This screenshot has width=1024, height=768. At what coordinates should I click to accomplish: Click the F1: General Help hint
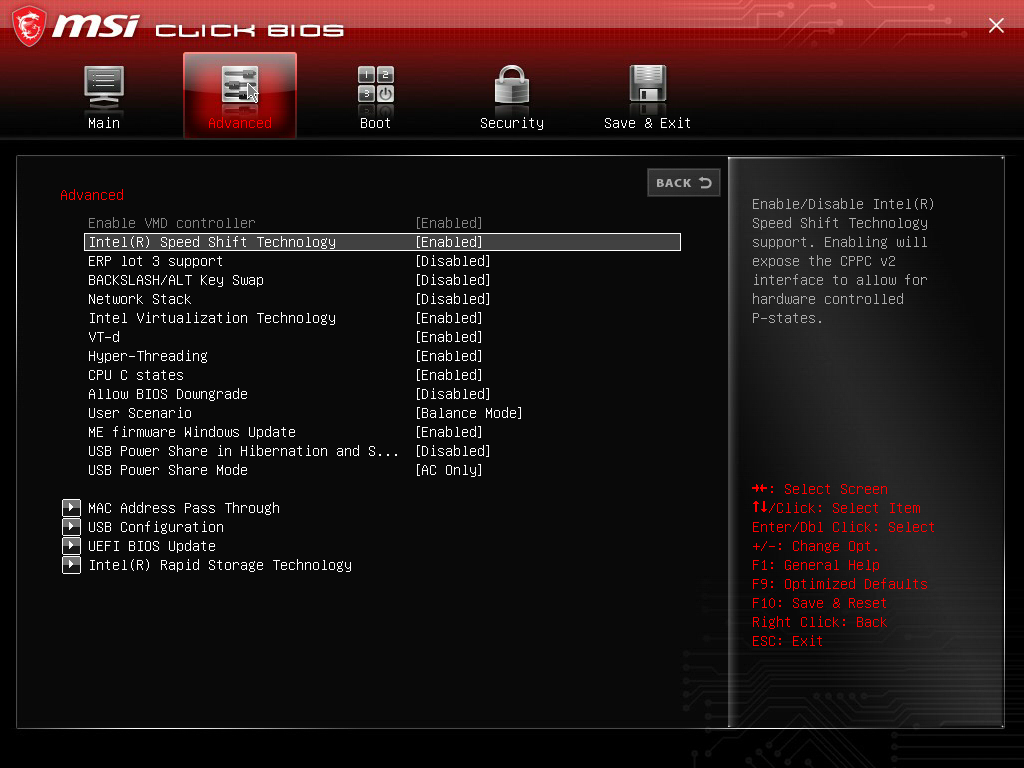(x=816, y=565)
